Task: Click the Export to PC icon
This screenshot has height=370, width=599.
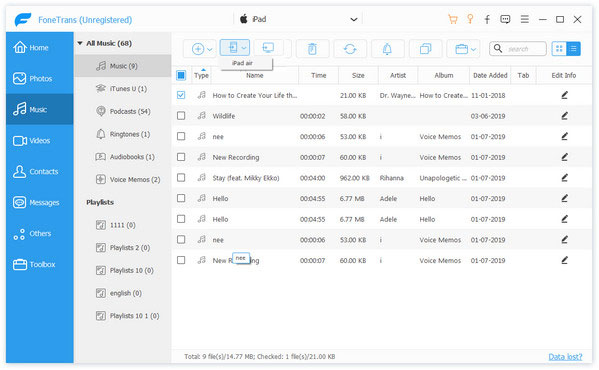Action: click(268, 48)
